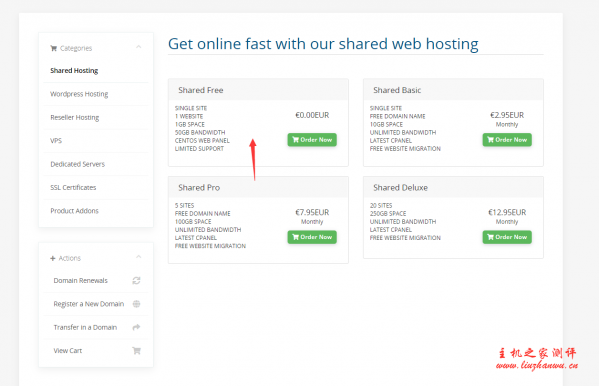The image size is (599, 386).
Task: Click the €0.00EUR price
Action: pos(312,115)
